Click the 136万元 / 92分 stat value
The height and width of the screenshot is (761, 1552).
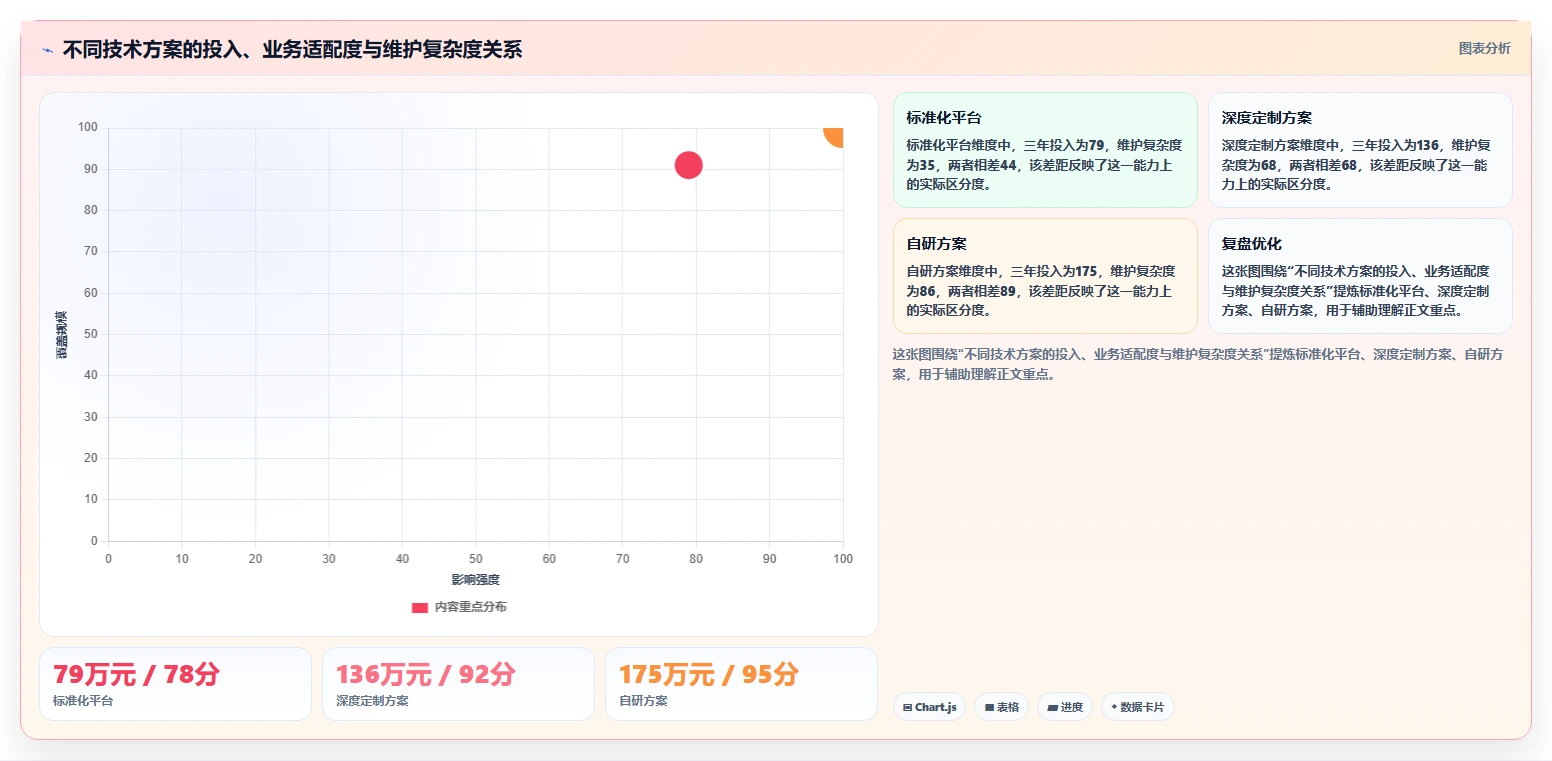[x=425, y=675]
